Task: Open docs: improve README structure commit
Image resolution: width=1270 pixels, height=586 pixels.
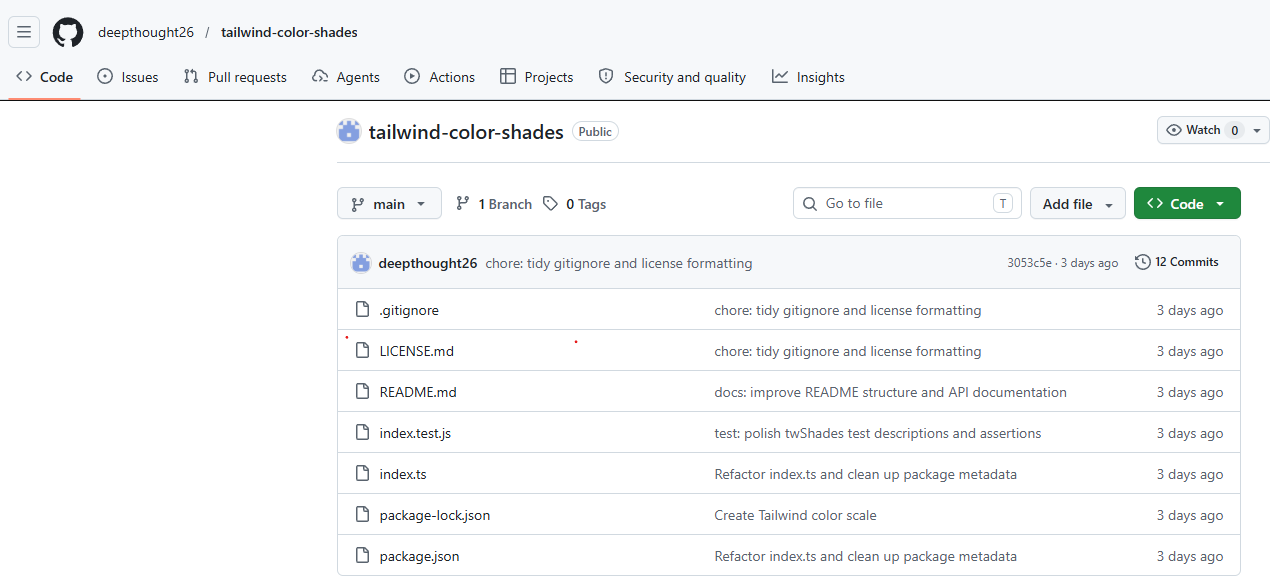Action: point(890,392)
